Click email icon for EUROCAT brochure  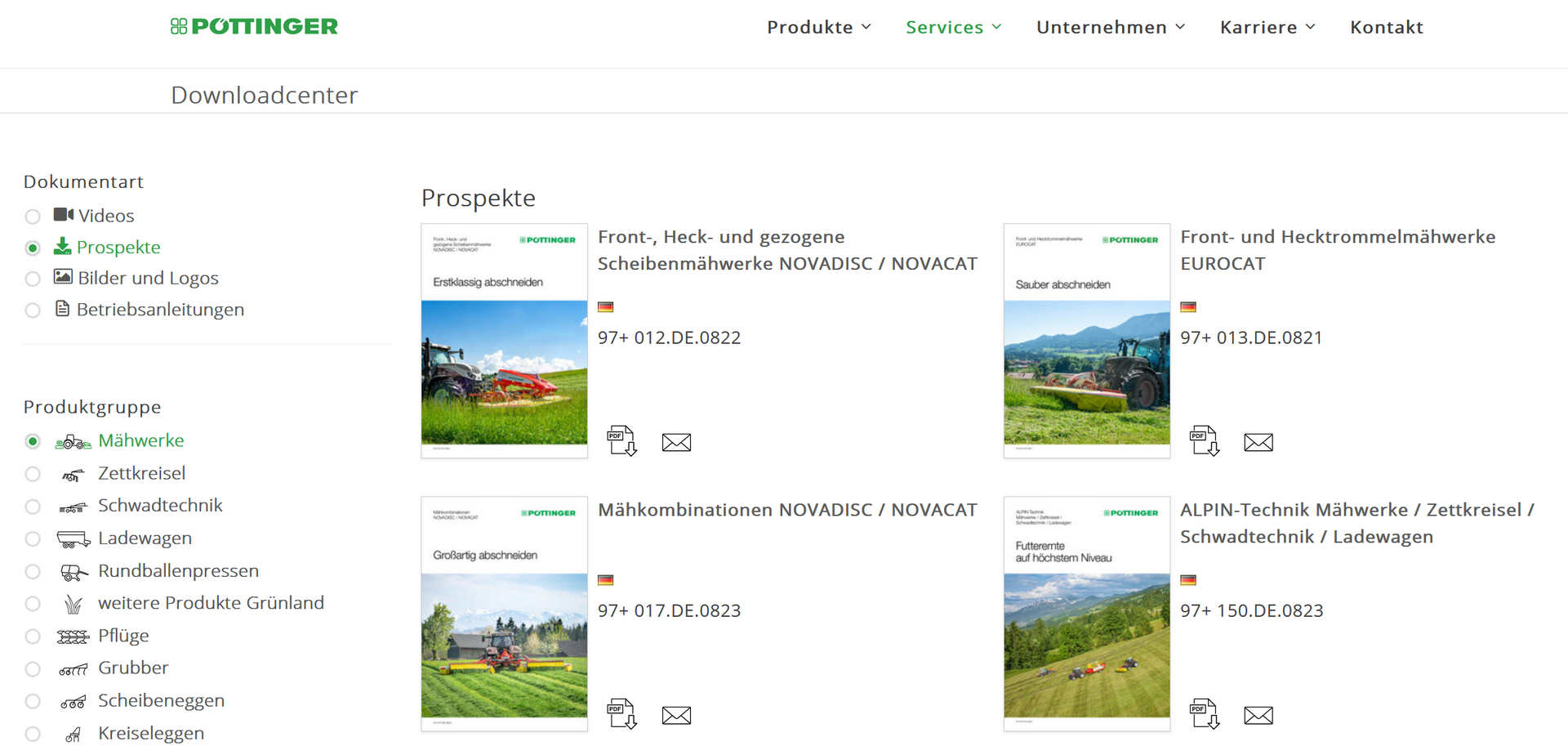click(x=1258, y=442)
